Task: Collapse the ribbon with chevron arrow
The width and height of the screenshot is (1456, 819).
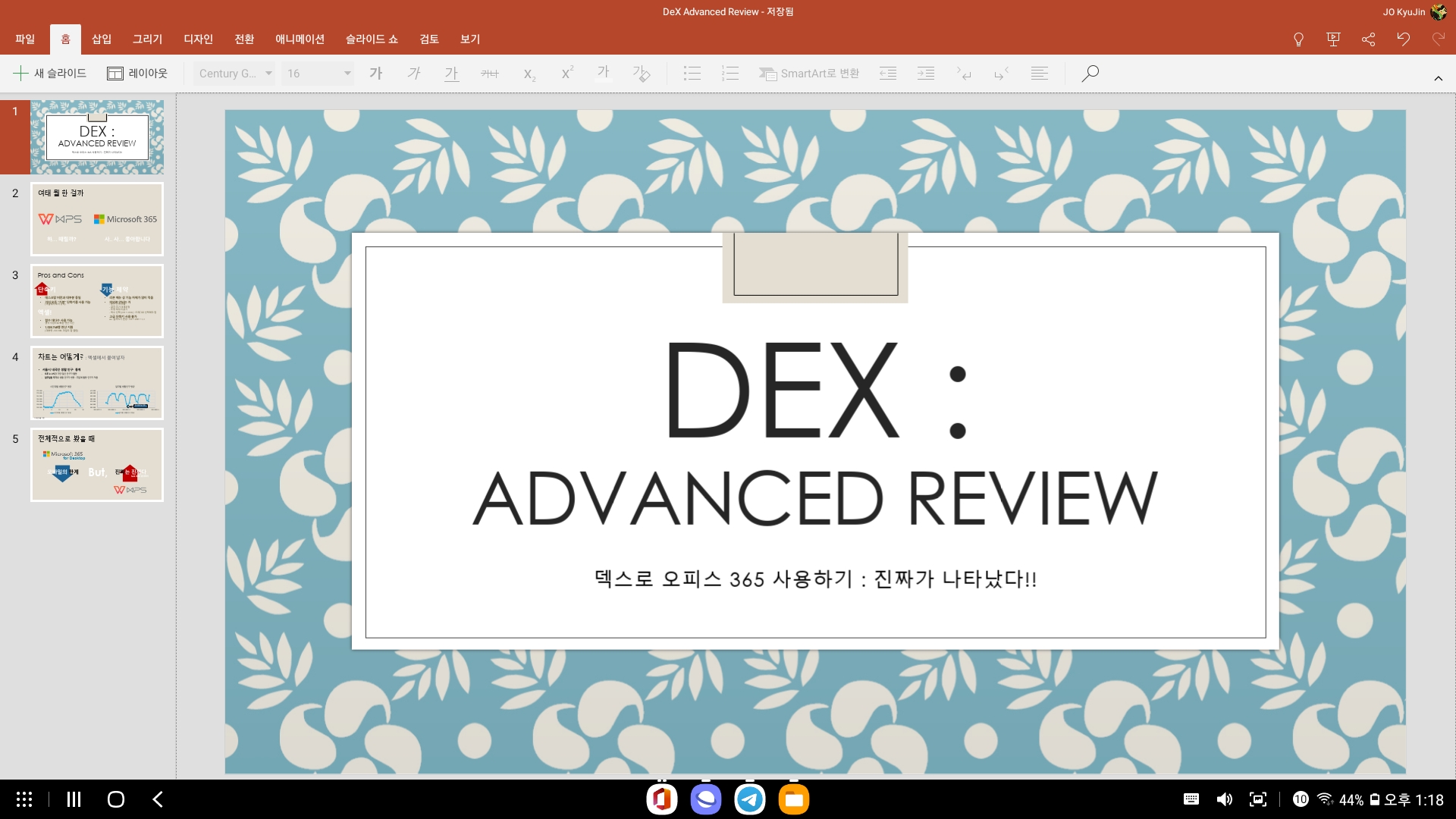Action: pyautogui.click(x=1438, y=78)
